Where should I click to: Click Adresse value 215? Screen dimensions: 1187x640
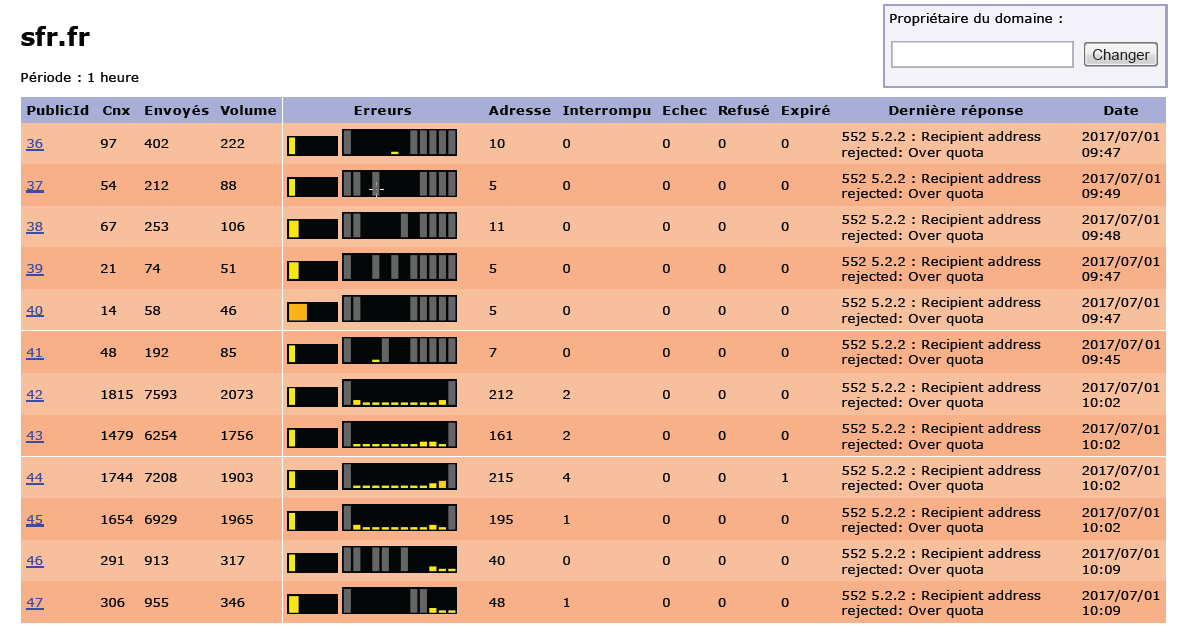tap(501, 478)
